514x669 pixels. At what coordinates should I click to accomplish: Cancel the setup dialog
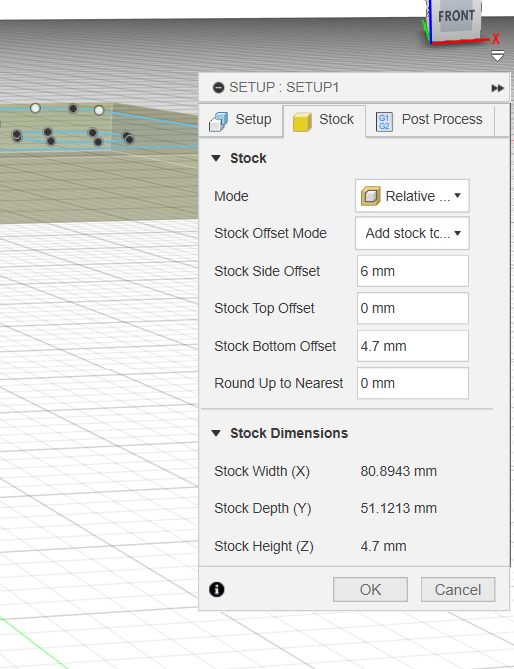coord(458,590)
